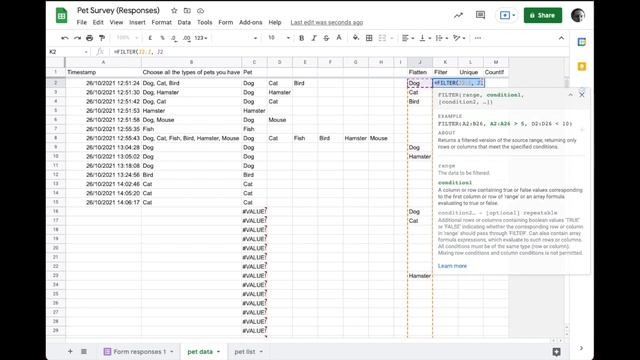Open the Add-ons menu

tap(251, 22)
